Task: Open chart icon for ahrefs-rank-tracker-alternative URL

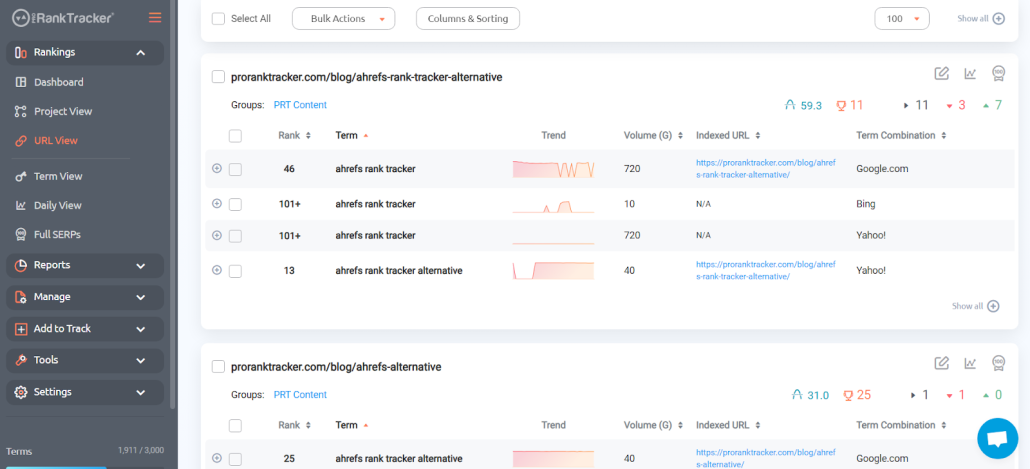Action: (970, 73)
